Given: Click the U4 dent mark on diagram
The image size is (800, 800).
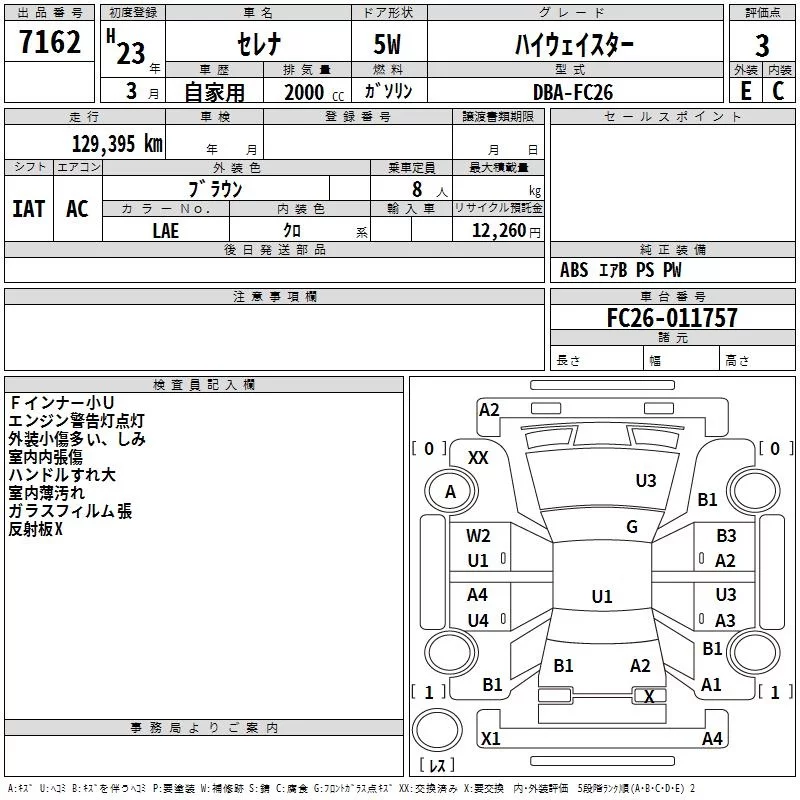Looking at the screenshot, I should pos(478,620).
